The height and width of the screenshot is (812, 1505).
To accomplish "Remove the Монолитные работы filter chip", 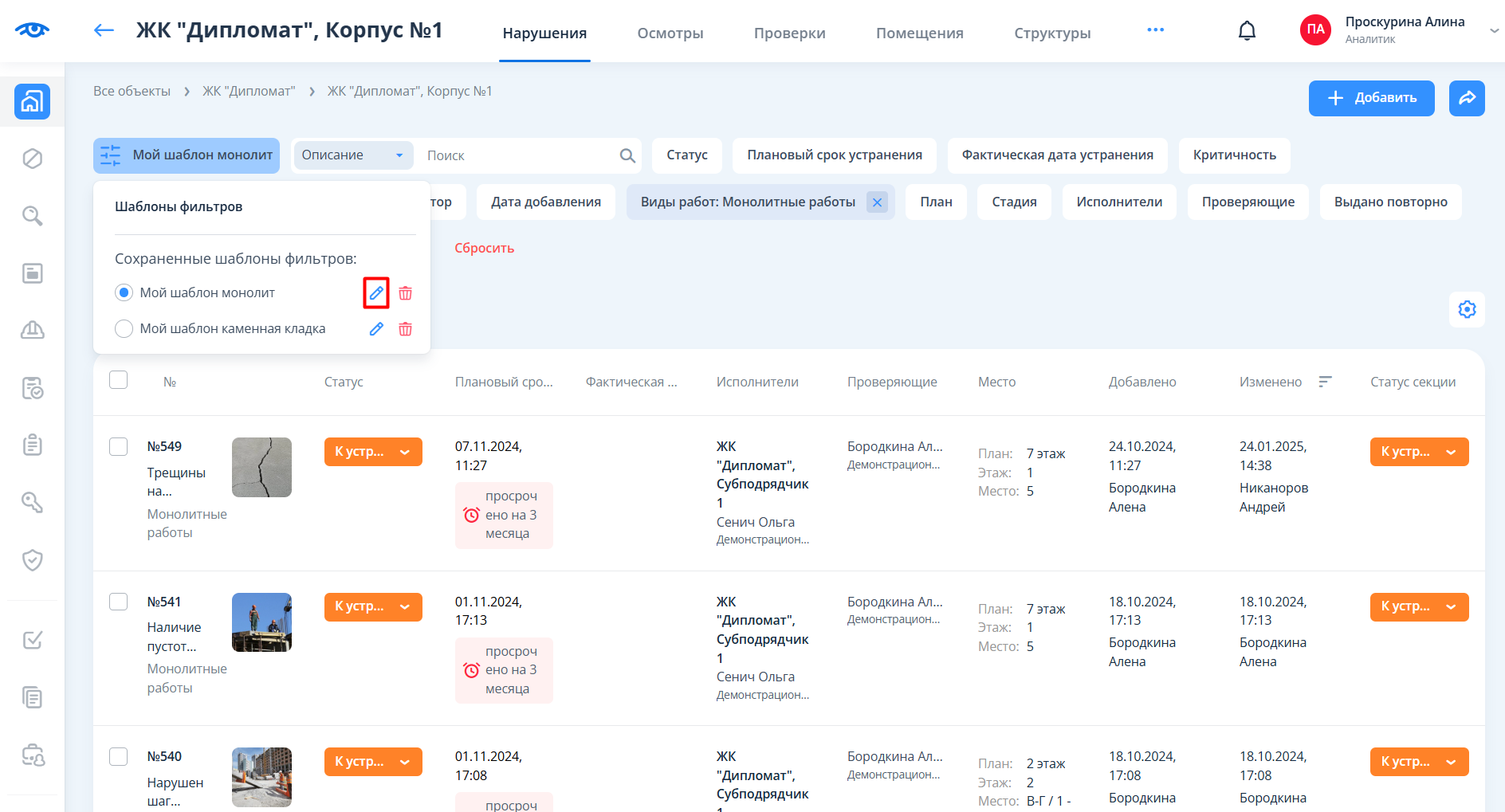I will 877,202.
